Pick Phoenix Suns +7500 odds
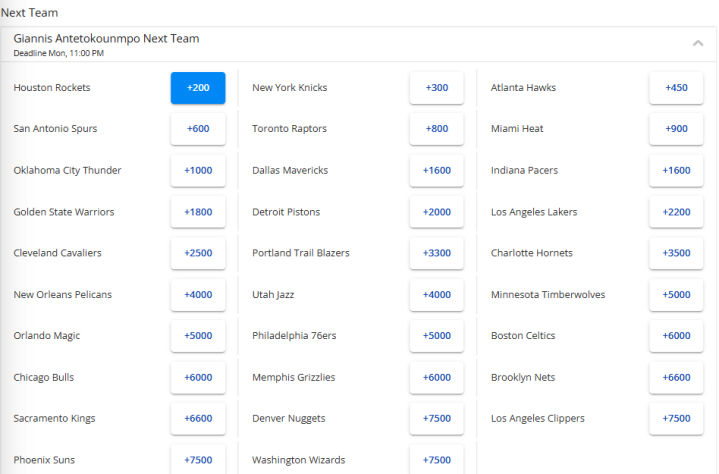 pyautogui.click(x=198, y=460)
